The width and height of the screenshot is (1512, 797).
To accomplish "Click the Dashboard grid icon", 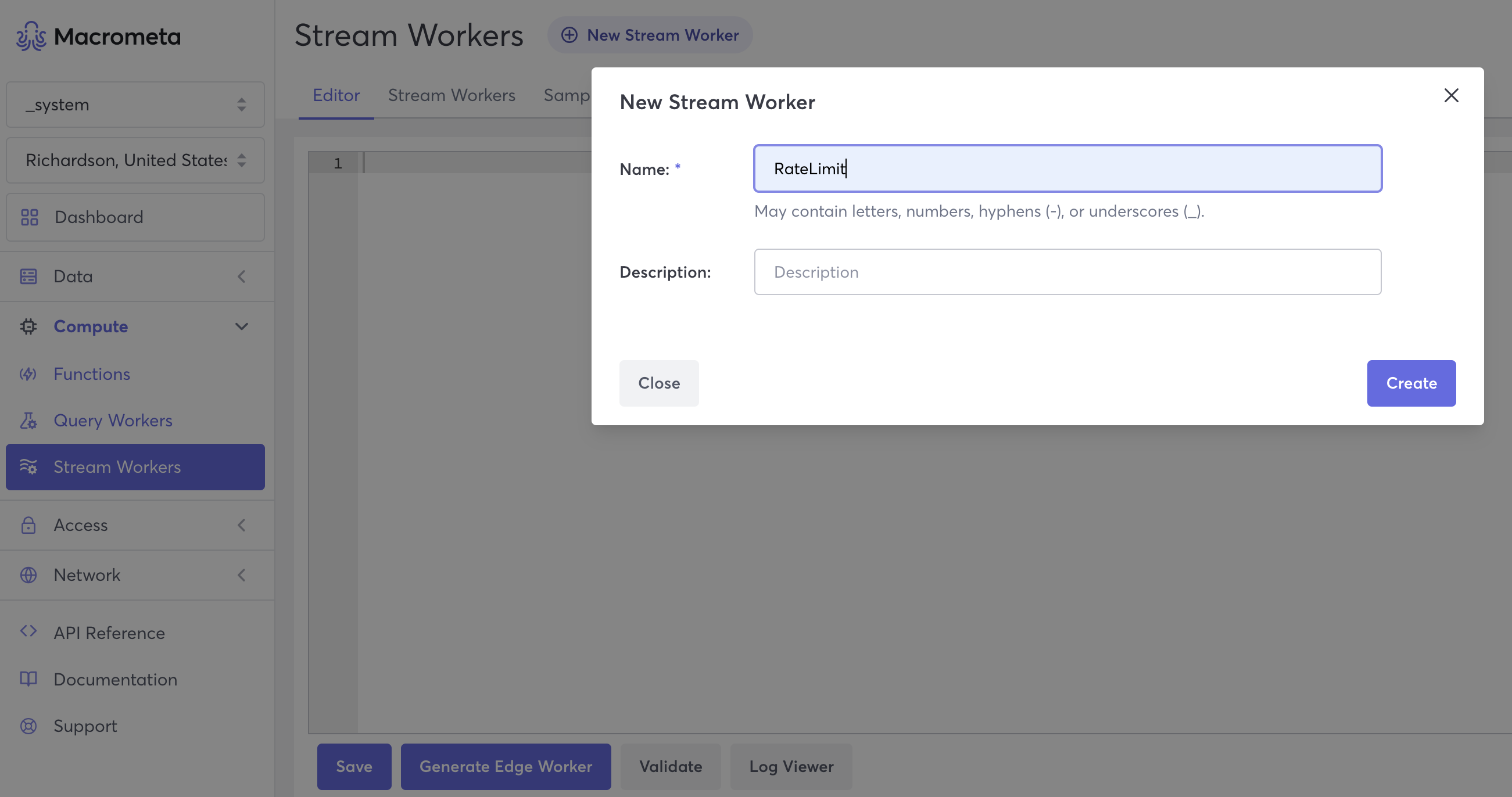I will (30, 217).
